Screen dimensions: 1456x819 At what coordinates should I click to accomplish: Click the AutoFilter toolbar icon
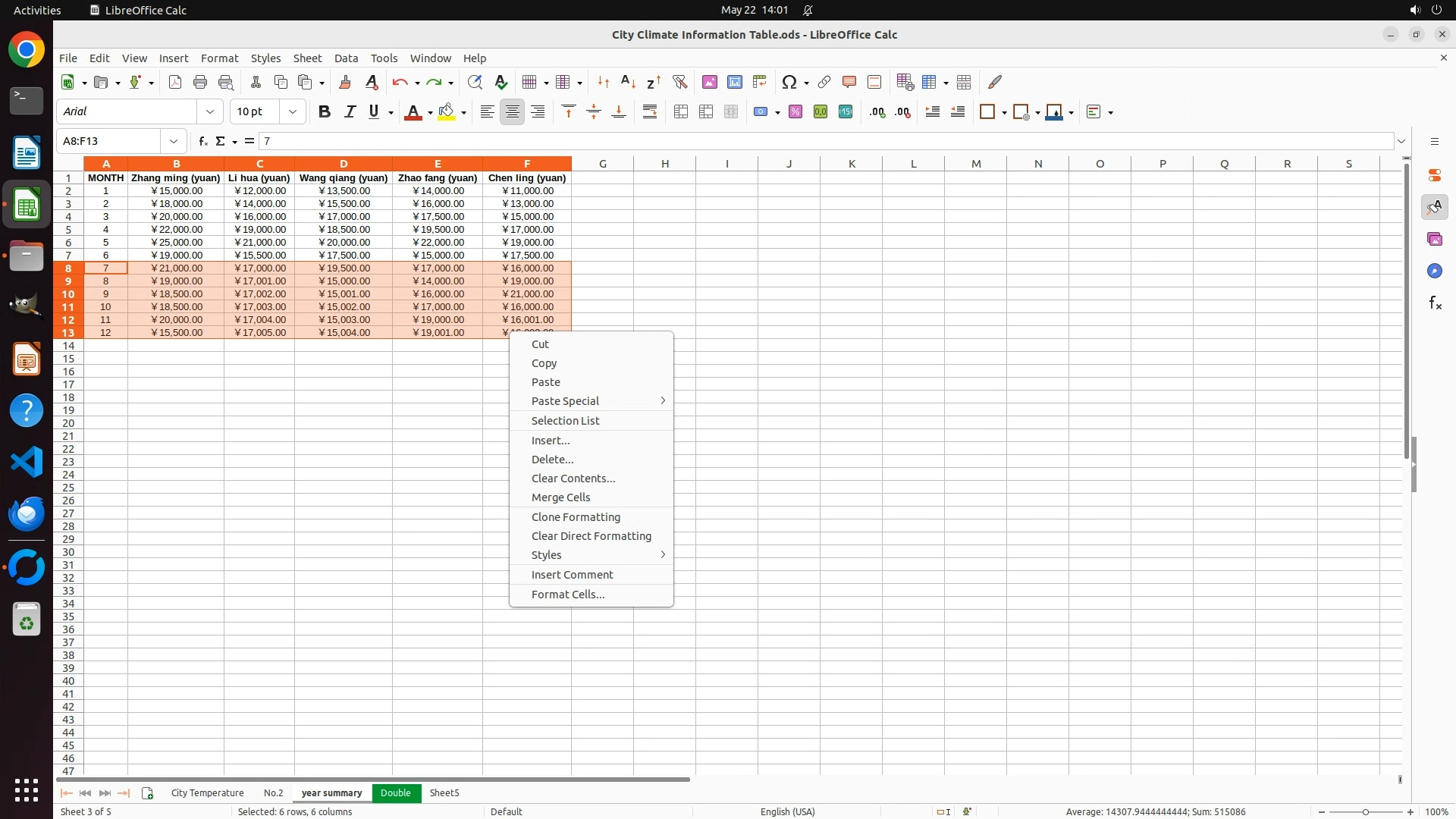[679, 82]
